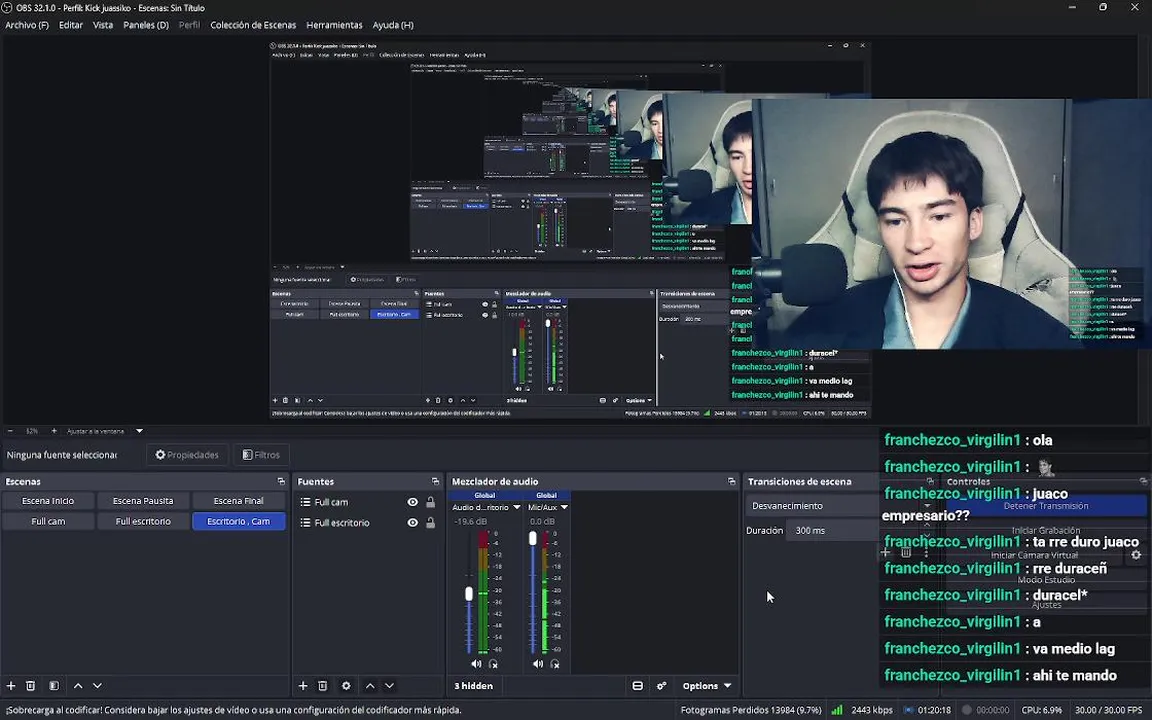Switch to Full cam scene
Image resolution: width=1152 pixels, height=720 pixels.
(48, 521)
